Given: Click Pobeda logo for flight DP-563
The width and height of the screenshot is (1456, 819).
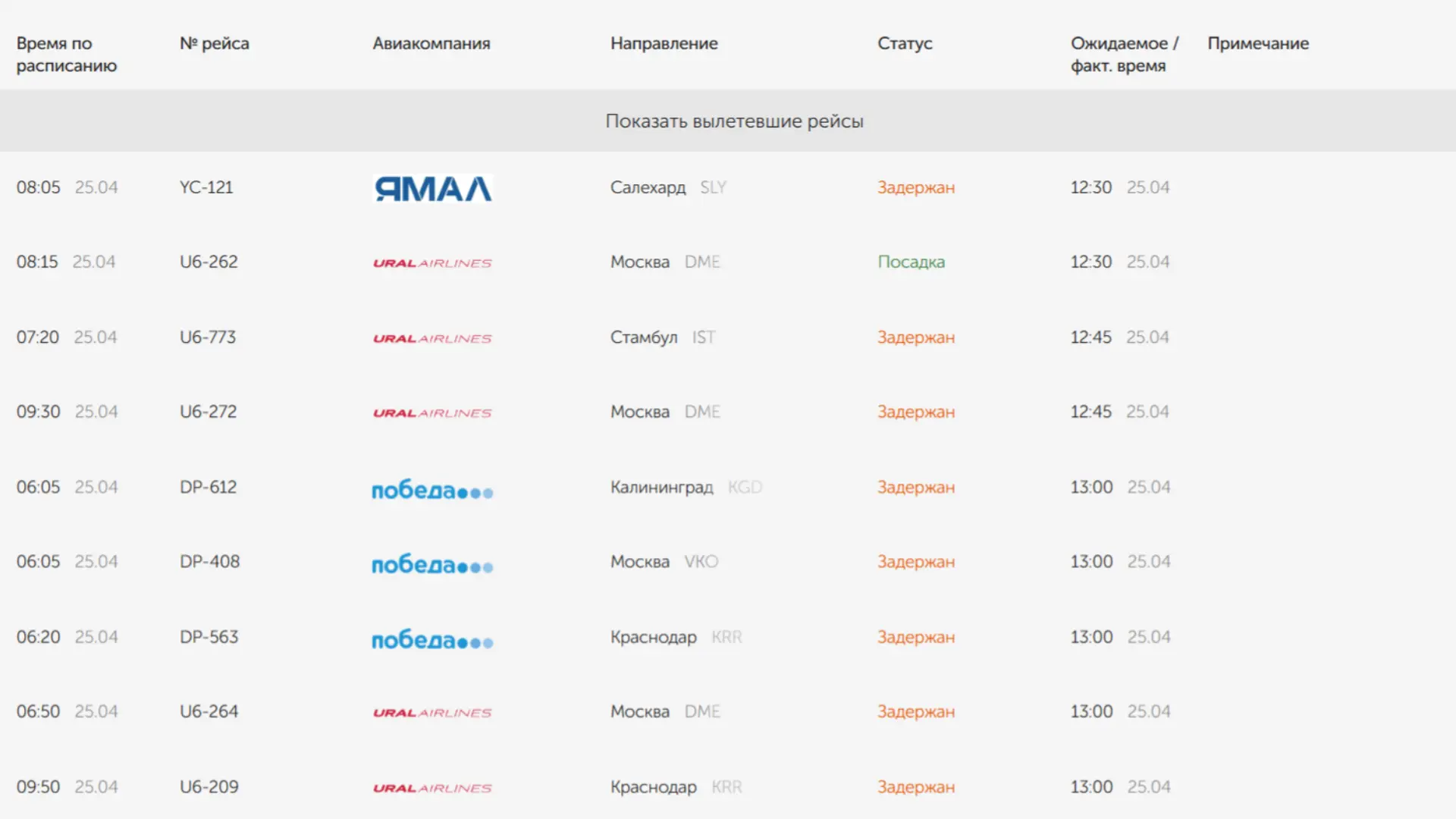Looking at the screenshot, I should [432, 640].
